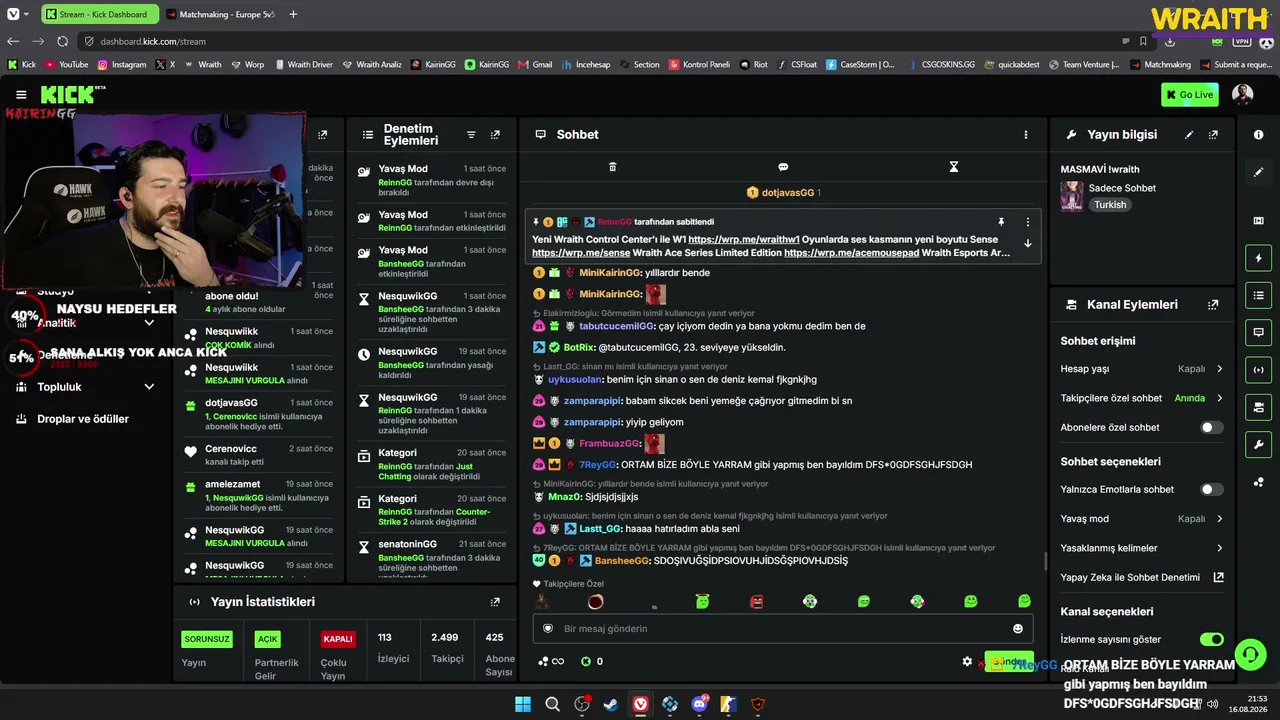
Task: Pop out the Sohbet panel's neighbor Denetim Eylemleri
Action: [495, 134]
